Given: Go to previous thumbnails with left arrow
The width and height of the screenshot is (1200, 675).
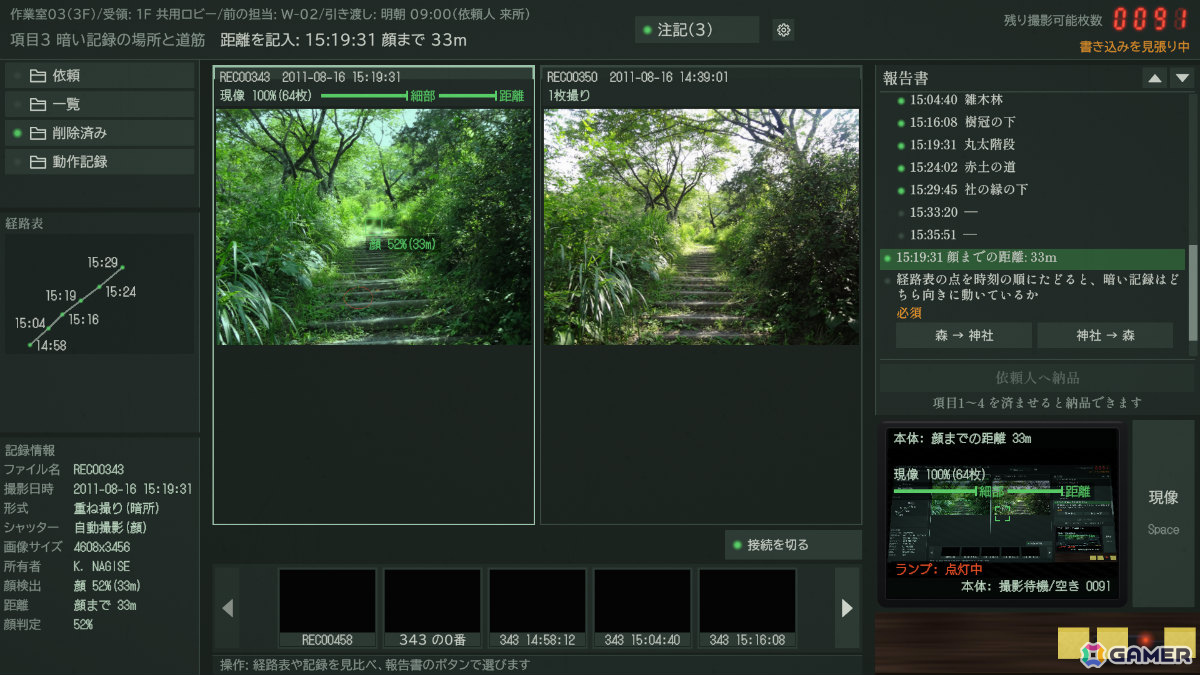Looking at the screenshot, I should pyautogui.click(x=227, y=608).
